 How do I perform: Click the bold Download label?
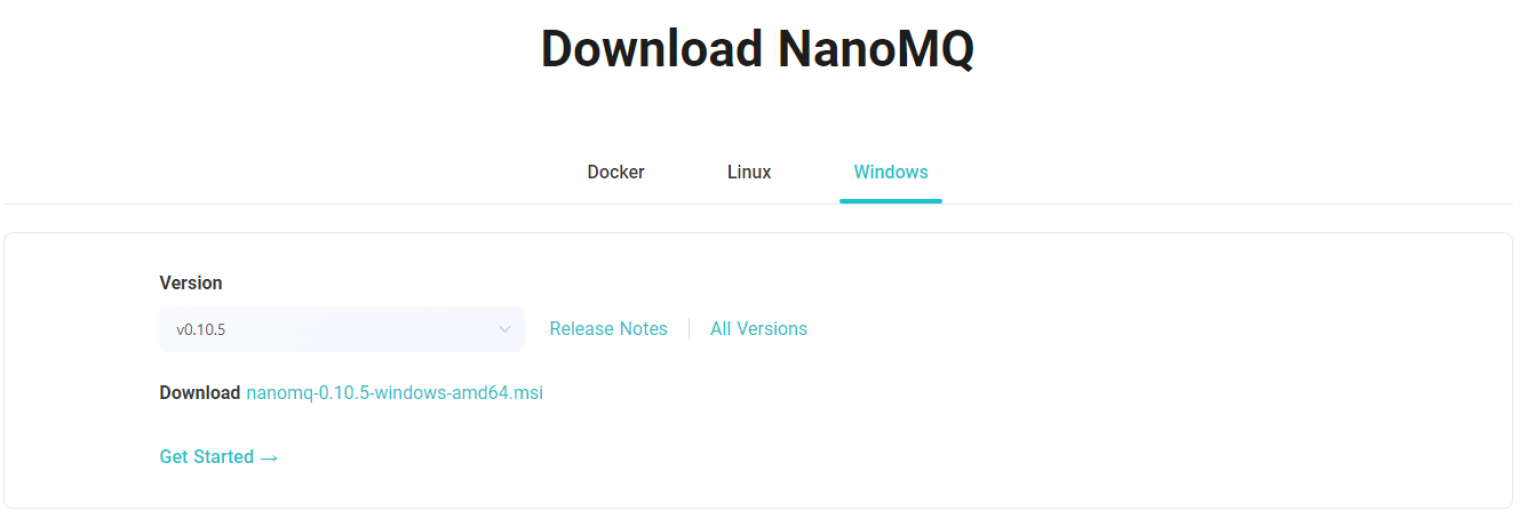(x=200, y=393)
